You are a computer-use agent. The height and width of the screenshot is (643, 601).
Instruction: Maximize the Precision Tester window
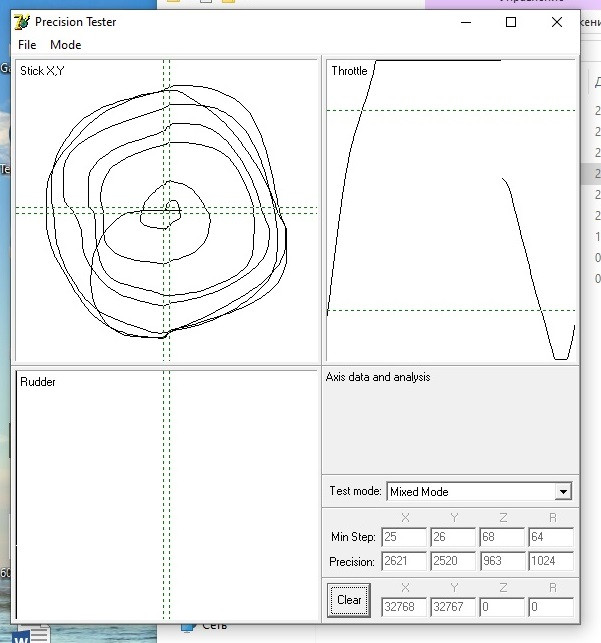511,22
